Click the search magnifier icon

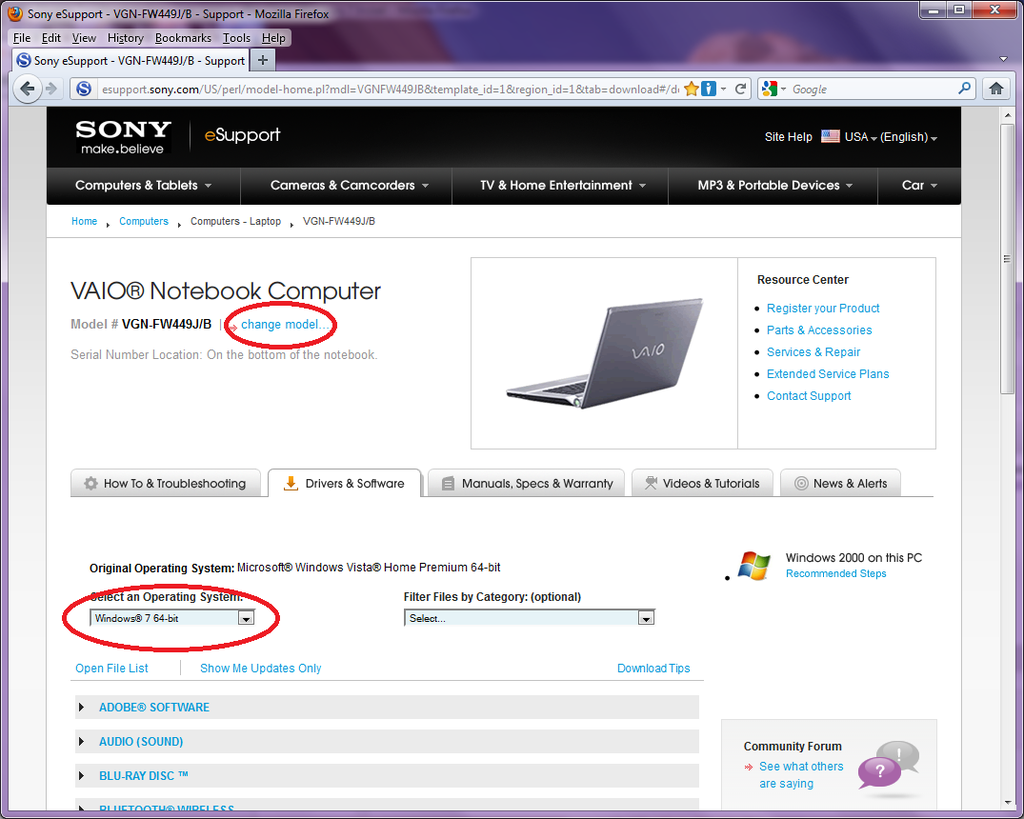(x=964, y=88)
